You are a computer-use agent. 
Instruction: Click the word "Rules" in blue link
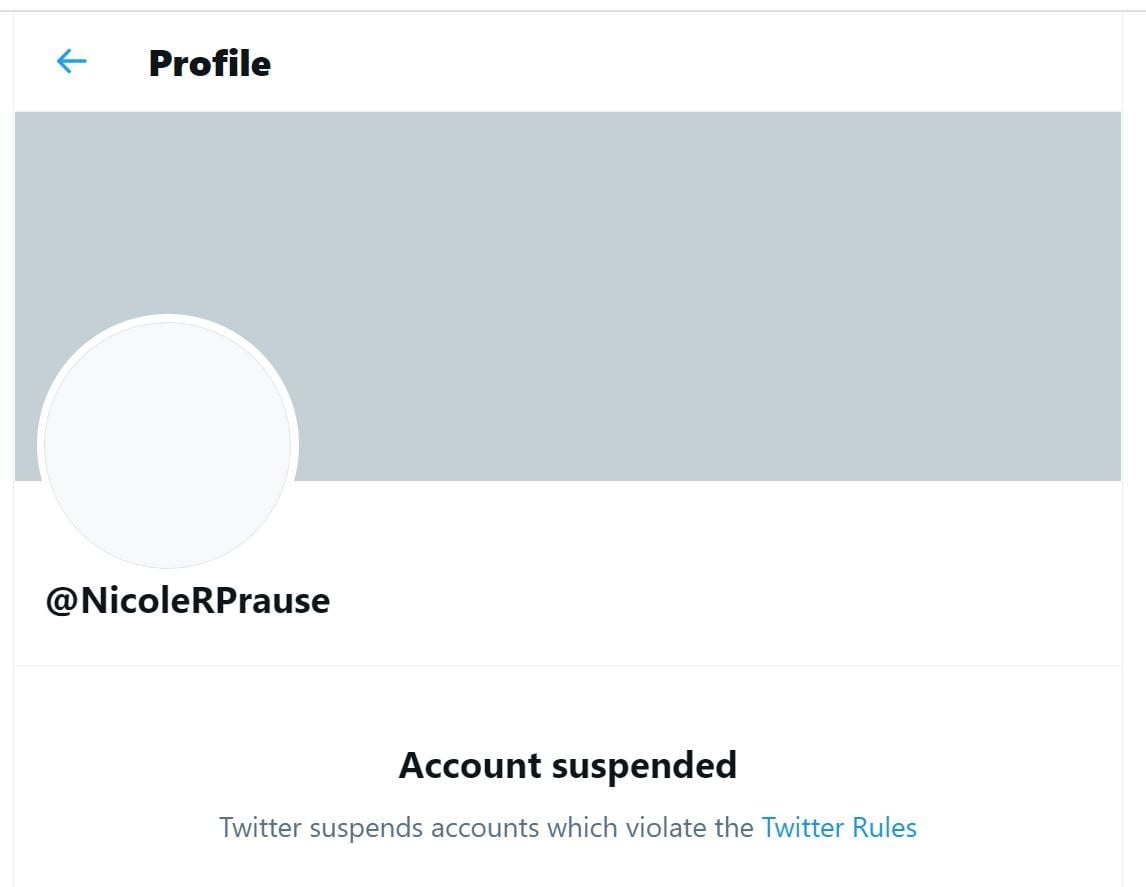click(x=884, y=828)
